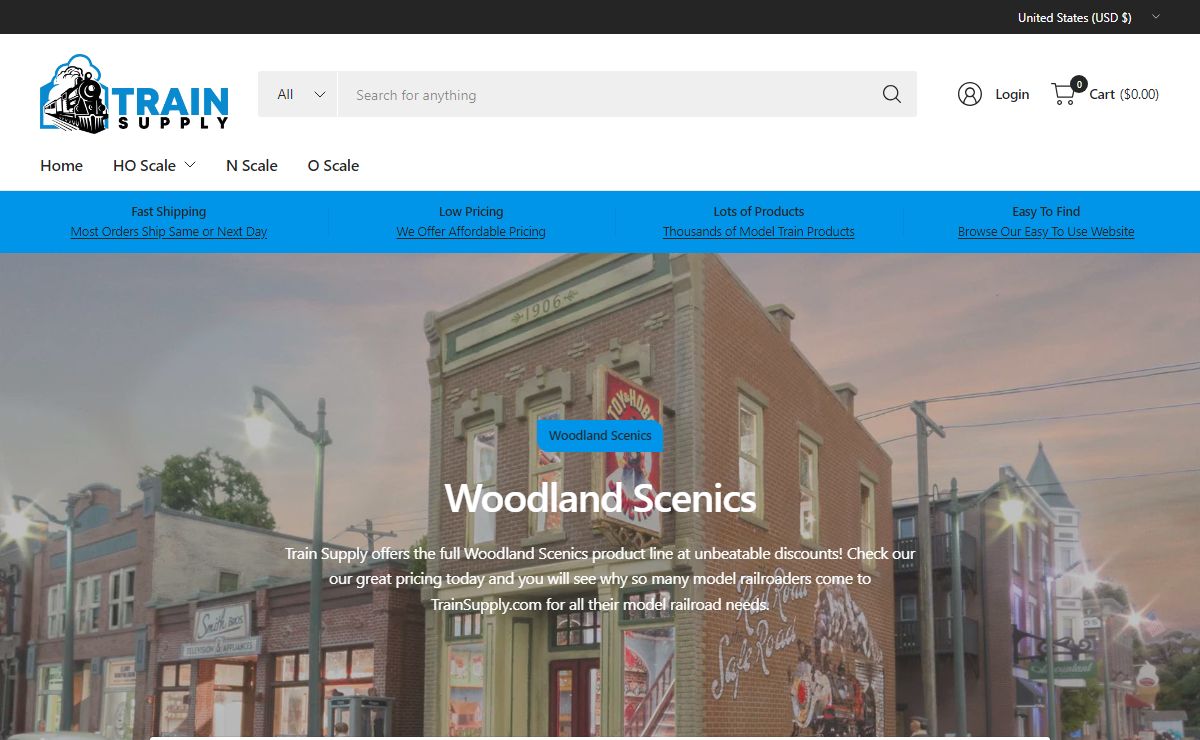Open the N Scale menu item

click(x=252, y=166)
